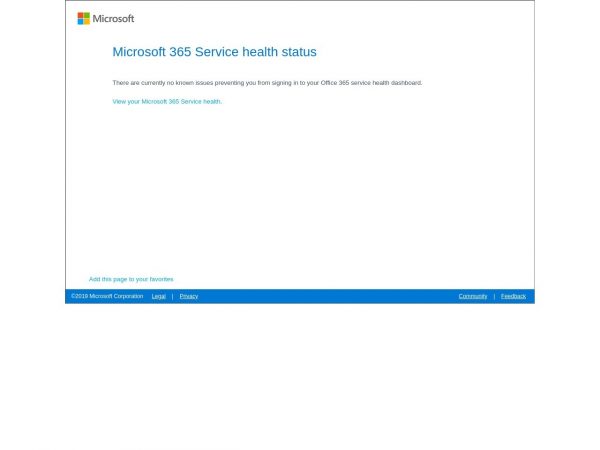
Task: Visit the Community link in footer
Action: pos(473,296)
